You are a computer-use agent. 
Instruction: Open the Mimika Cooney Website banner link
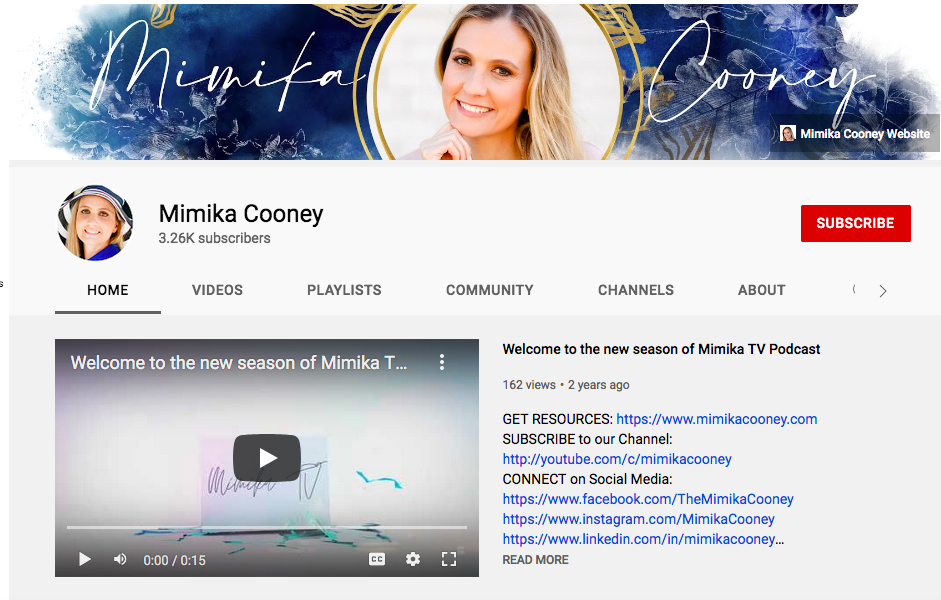coord(855,133)
